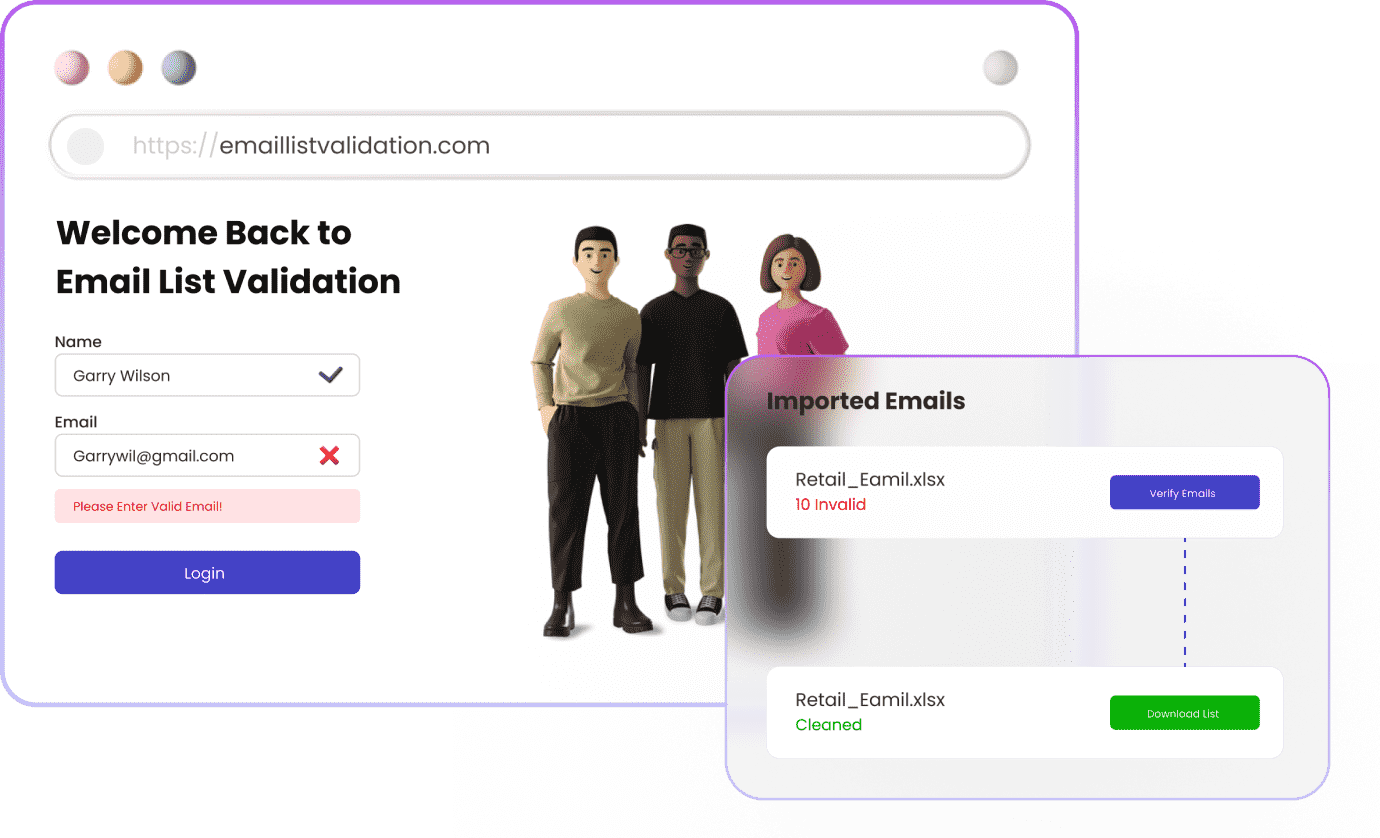Select the Retail_Eamil.xlsx file marked 10 Invalid
The image size is (1380, 838).
[x=1025, y=492]
